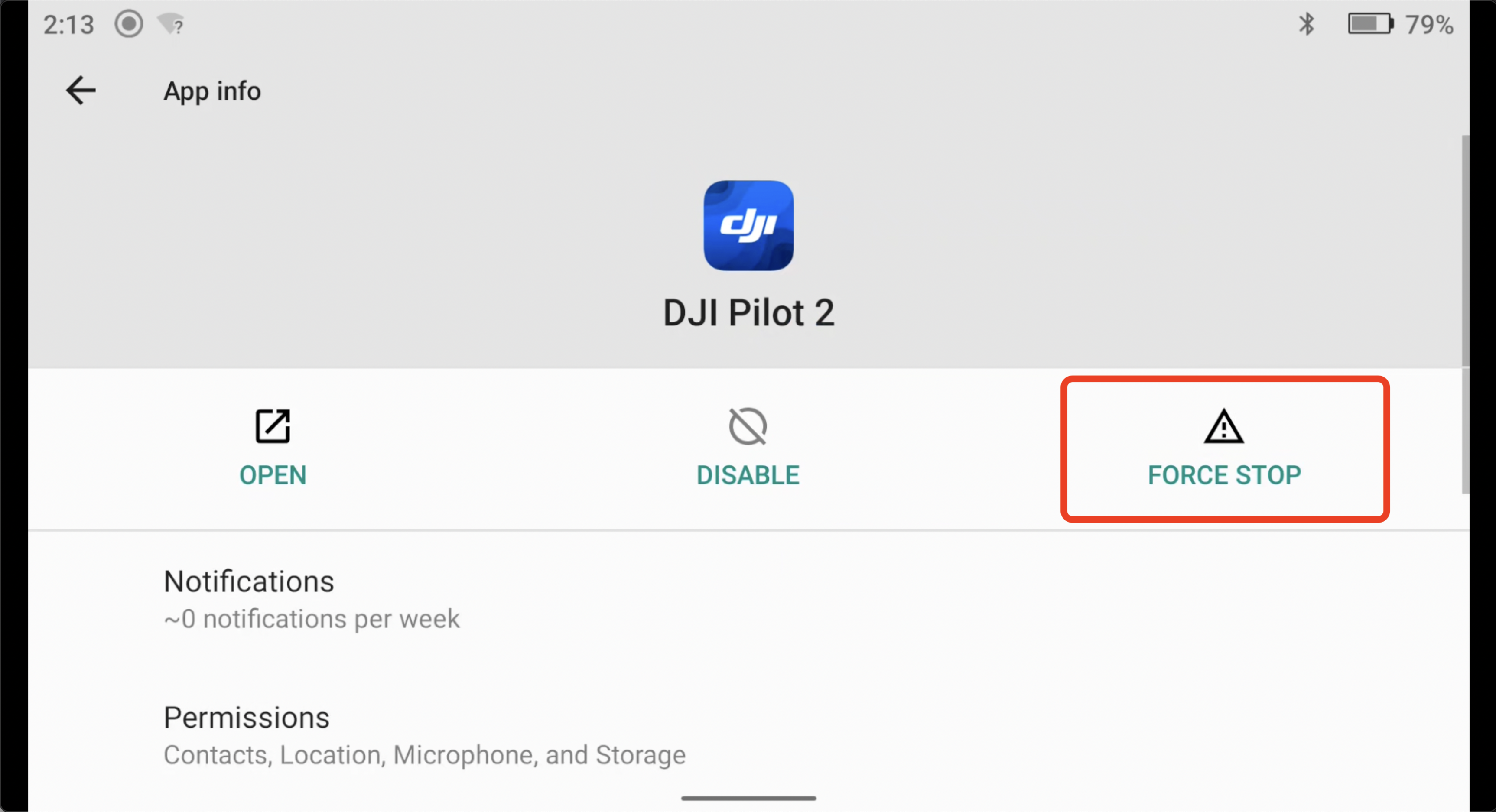The height and width of the screenshot is (812, 1496).
Task: Tap the 79% battery percentage
Action: pyautogui.click(x=1429, y=25)
